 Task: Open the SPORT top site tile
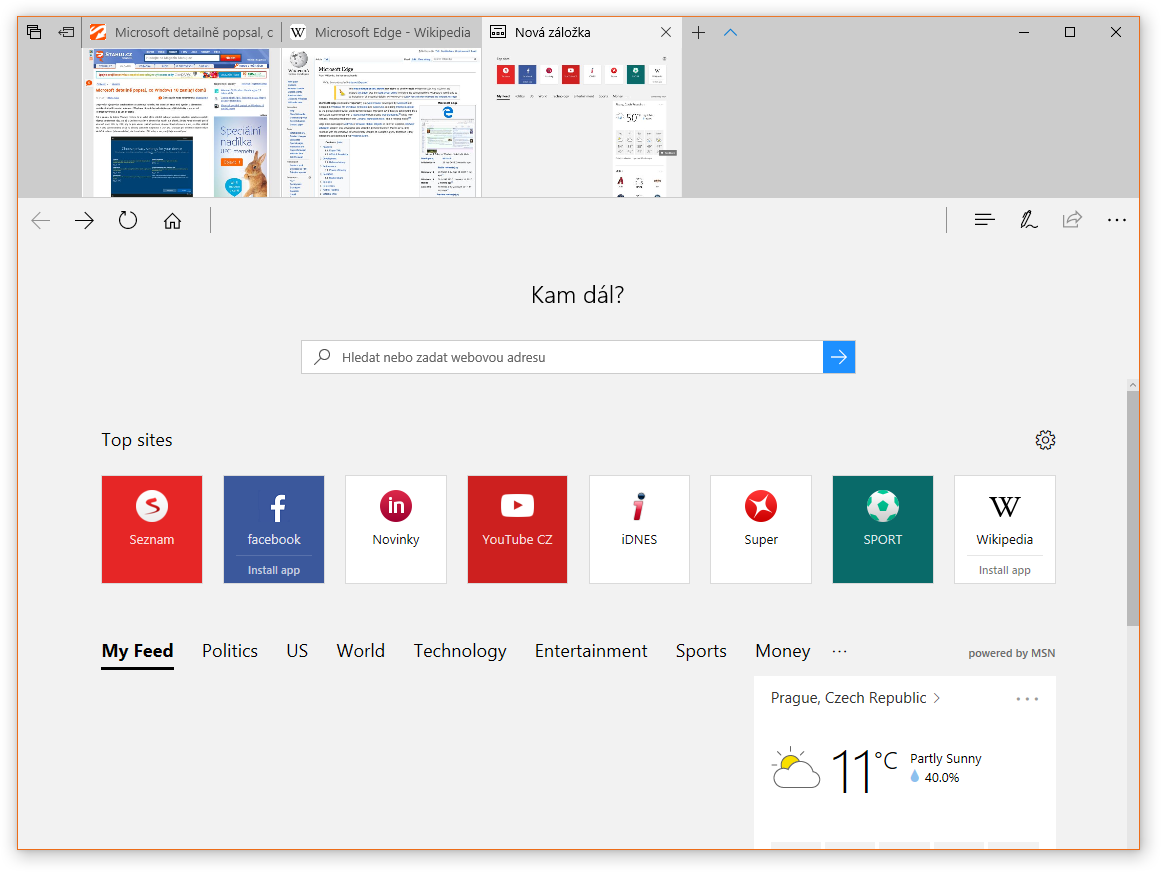[883, 529]
